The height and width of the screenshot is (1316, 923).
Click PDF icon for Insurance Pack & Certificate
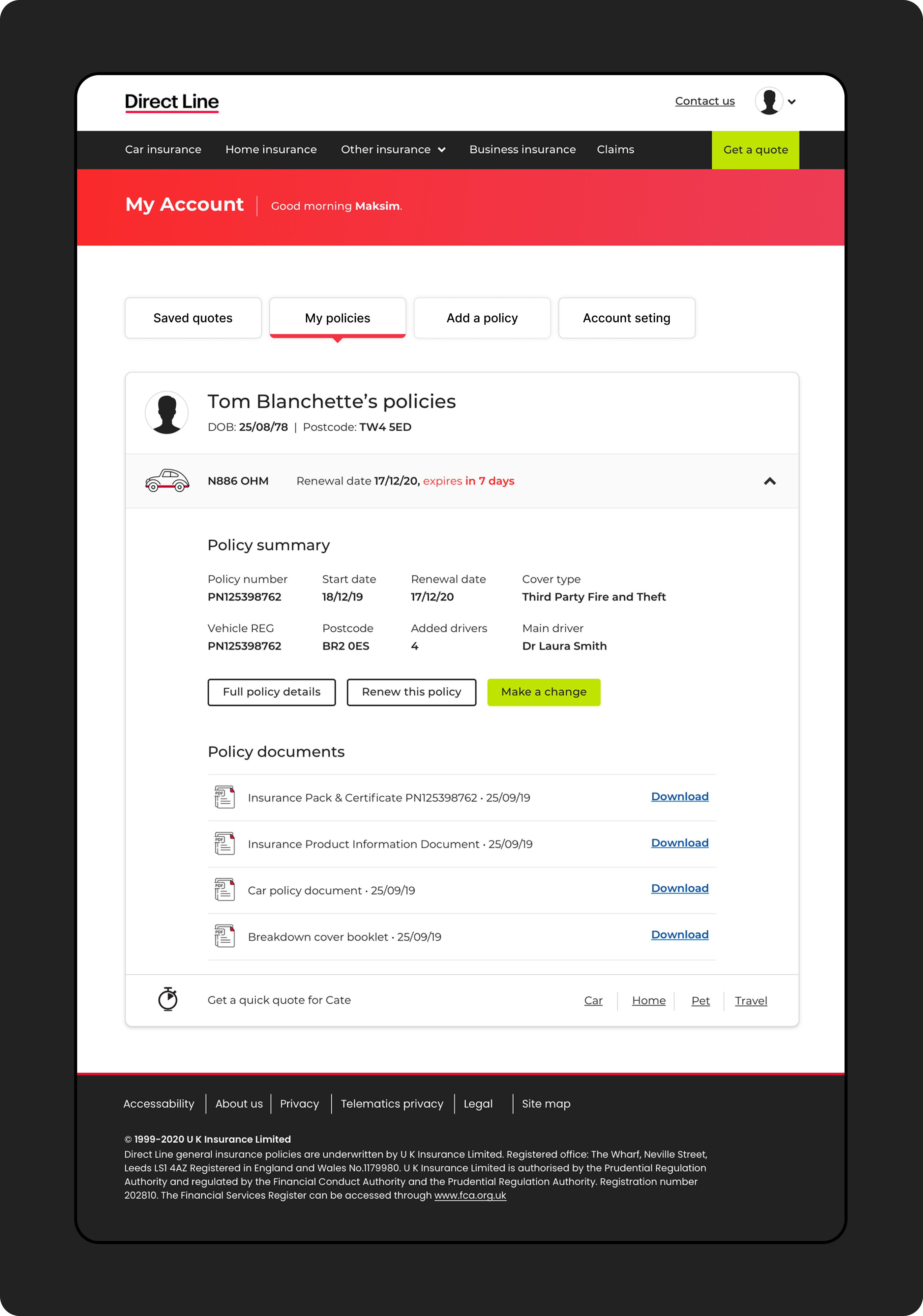click(x=224, y=797)
